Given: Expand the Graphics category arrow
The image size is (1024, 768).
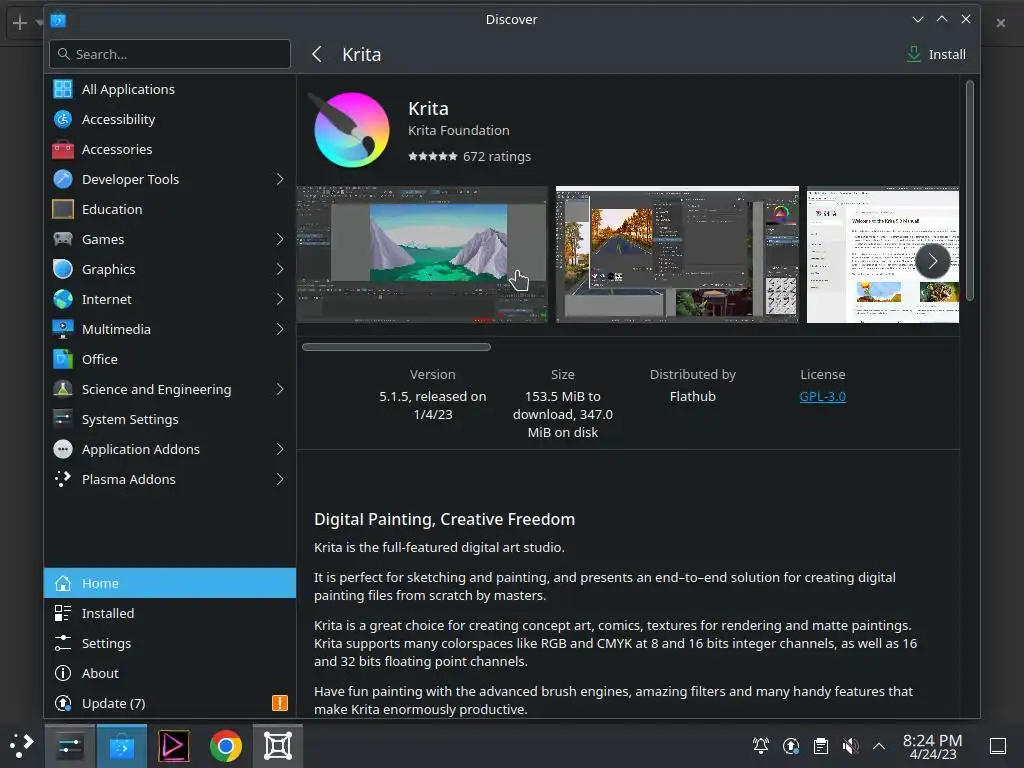Looking at the screenshot, I should click(x=280, y=269).
